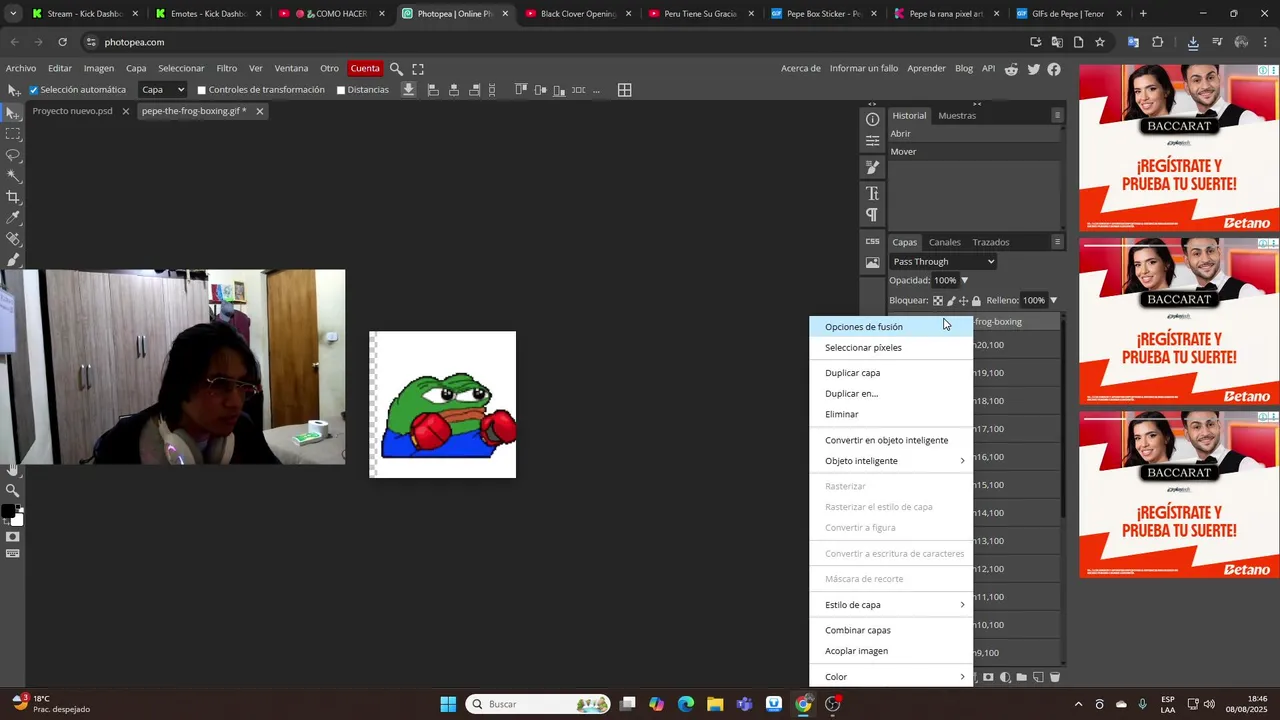Open the Paragraph panel icon
The width and height of the screenshot is (1280, 720).
coord(872,215)
